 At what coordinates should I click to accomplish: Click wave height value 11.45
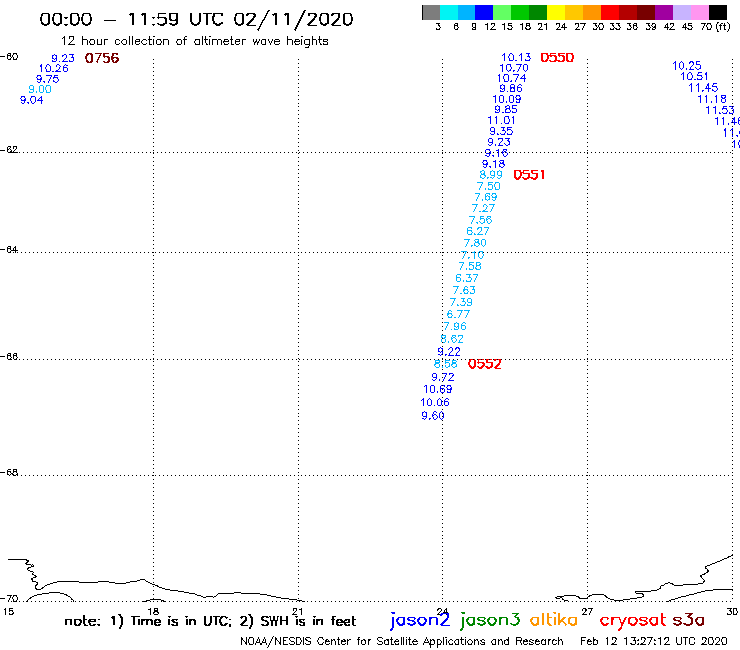(x=703, y=88)
